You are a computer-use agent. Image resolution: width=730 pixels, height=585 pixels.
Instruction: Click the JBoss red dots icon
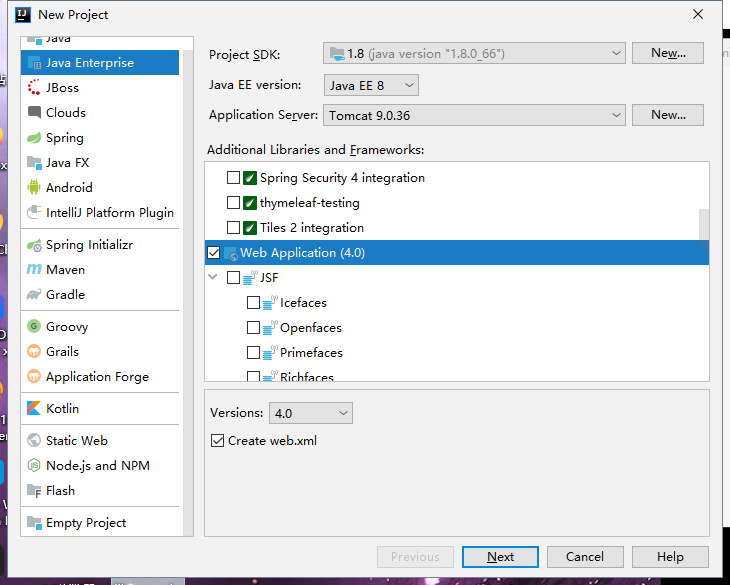point(34,87)
